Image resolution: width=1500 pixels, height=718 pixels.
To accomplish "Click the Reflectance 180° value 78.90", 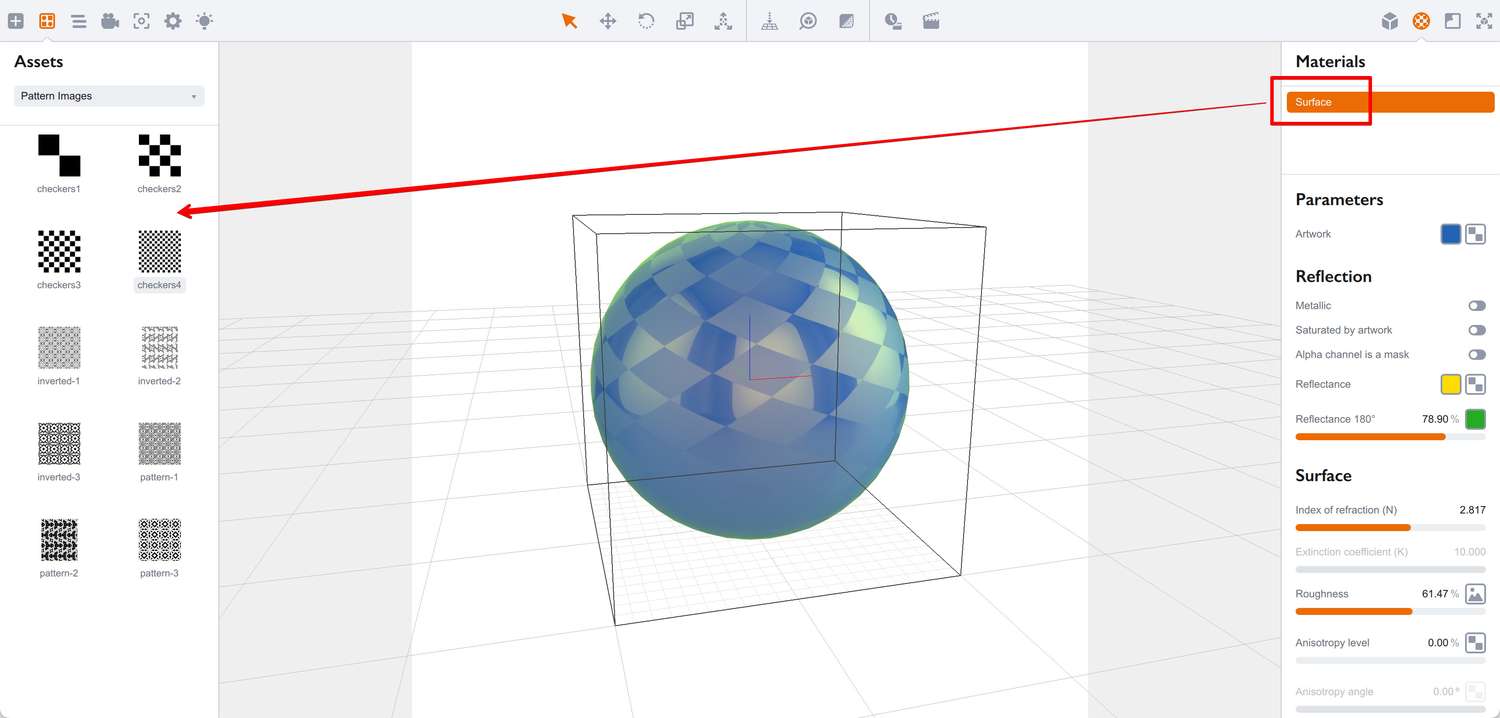I will (x=1436, y=419).
